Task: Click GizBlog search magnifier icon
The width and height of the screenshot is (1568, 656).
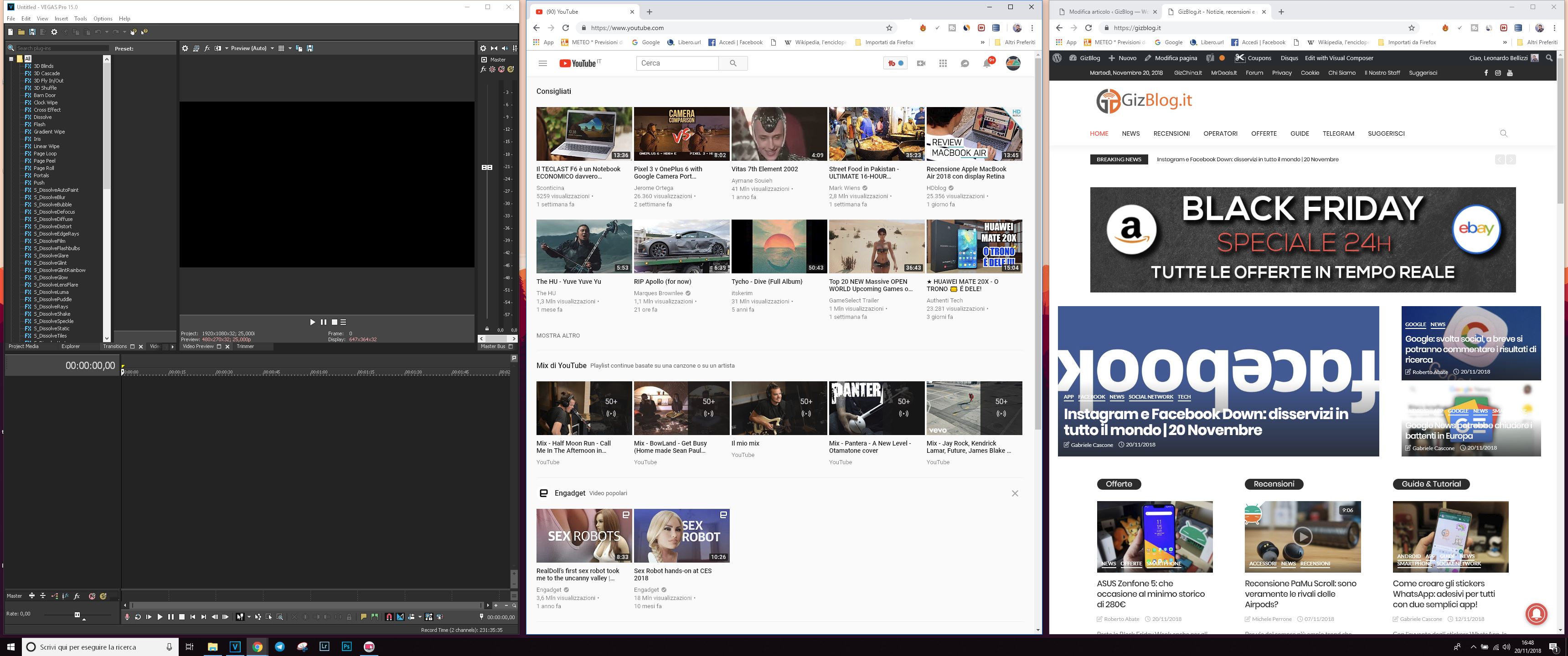Action: click(1503, 133)
